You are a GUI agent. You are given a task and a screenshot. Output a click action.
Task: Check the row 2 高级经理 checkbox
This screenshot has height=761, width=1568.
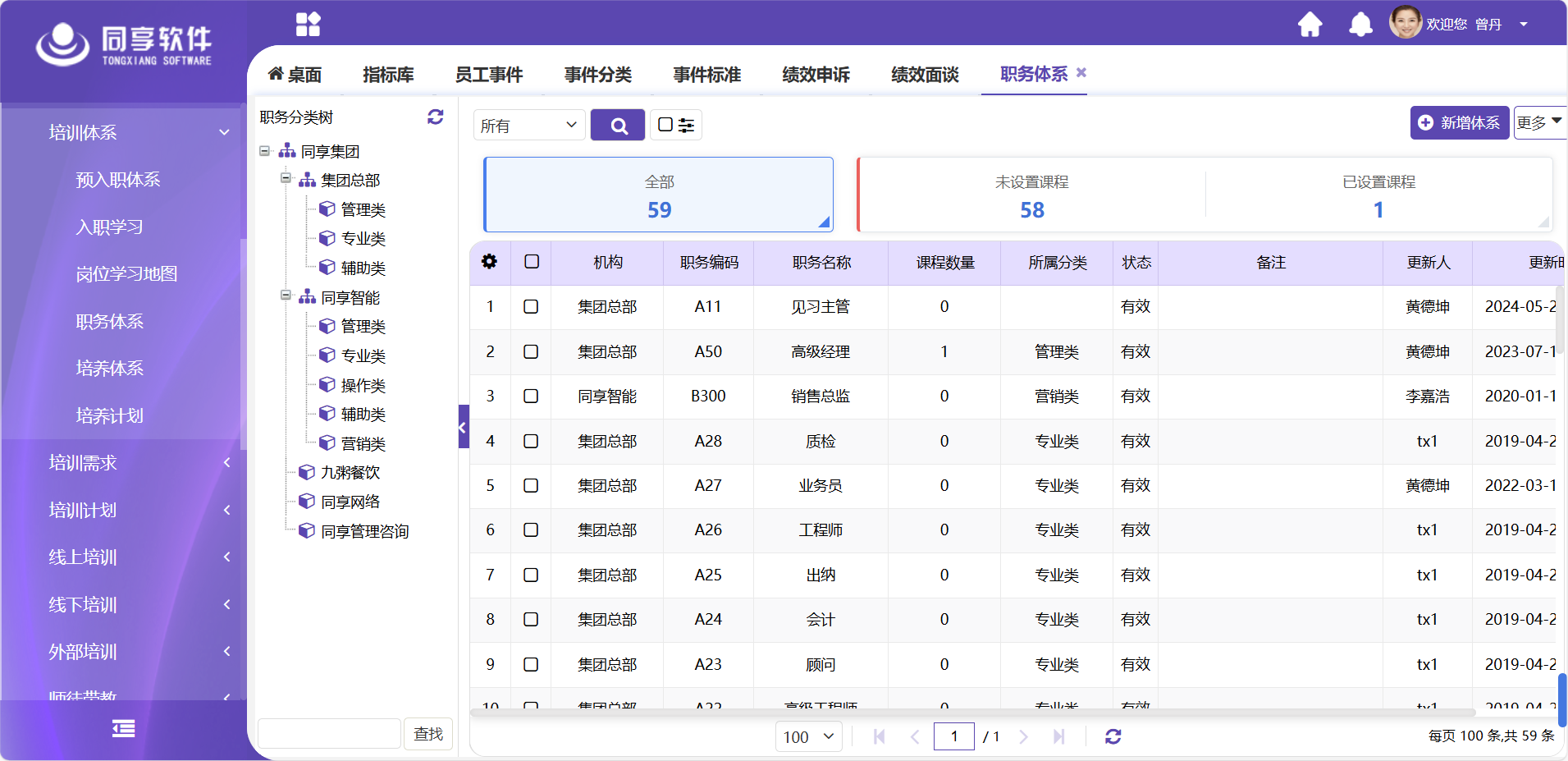point(531,351)
